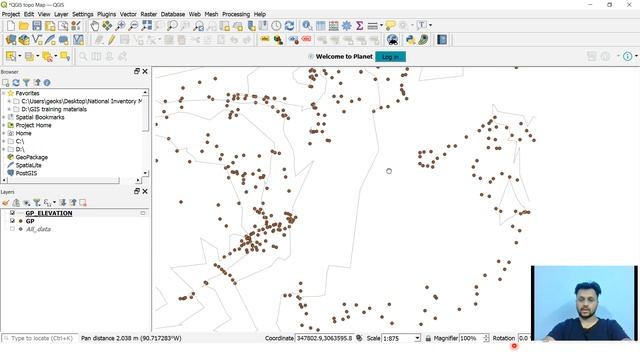This screenshot has height=360, width=640.
Task: Select PostGIS in the Browser
Action: 26,173
